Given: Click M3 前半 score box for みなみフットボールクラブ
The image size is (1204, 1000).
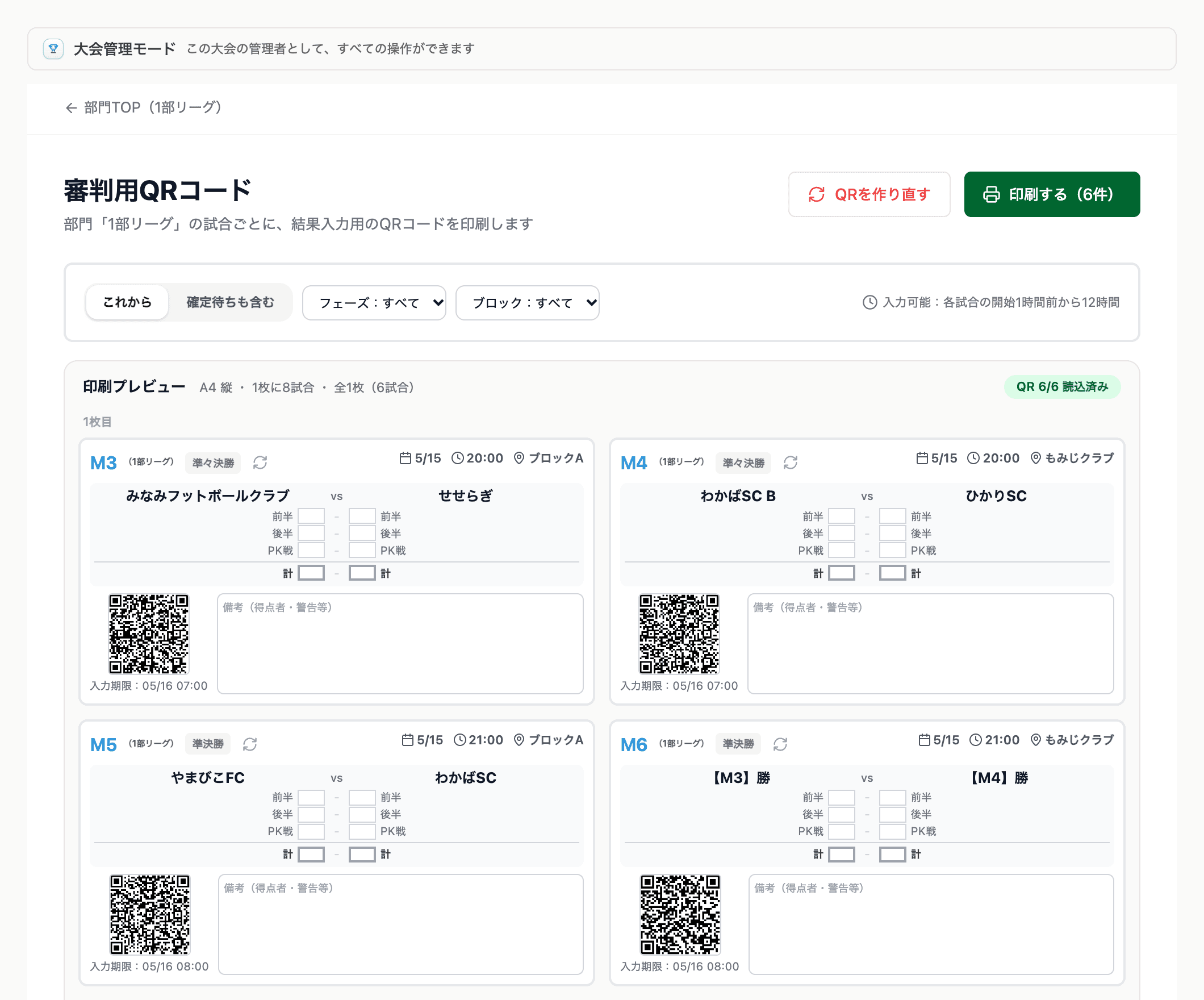Looking at the screenshot, I should [311, 516].
